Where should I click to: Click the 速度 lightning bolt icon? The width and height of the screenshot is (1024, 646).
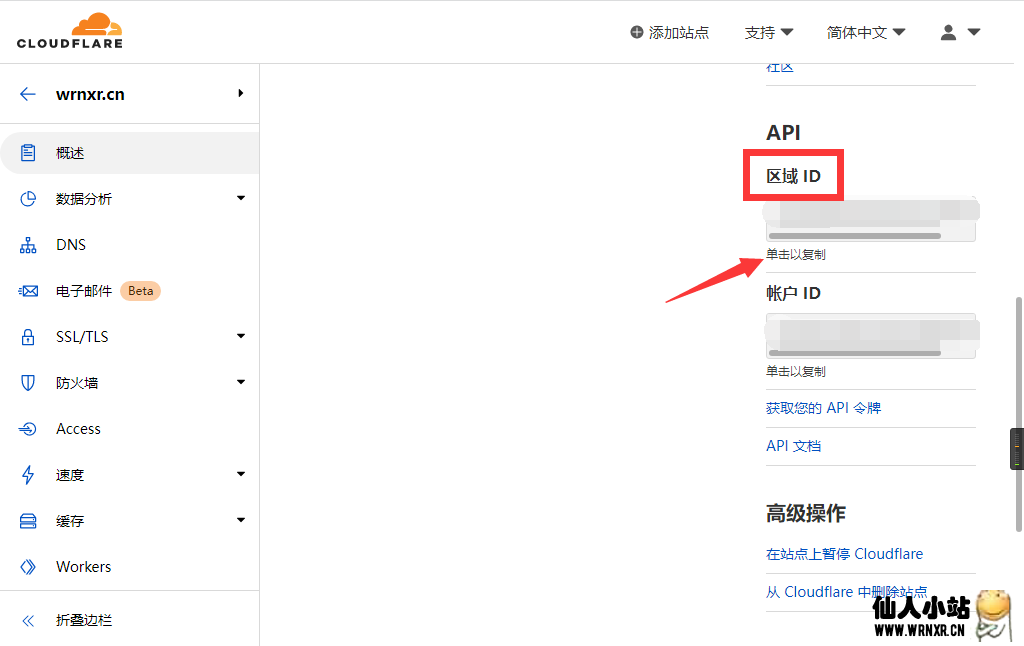point(27,475)
